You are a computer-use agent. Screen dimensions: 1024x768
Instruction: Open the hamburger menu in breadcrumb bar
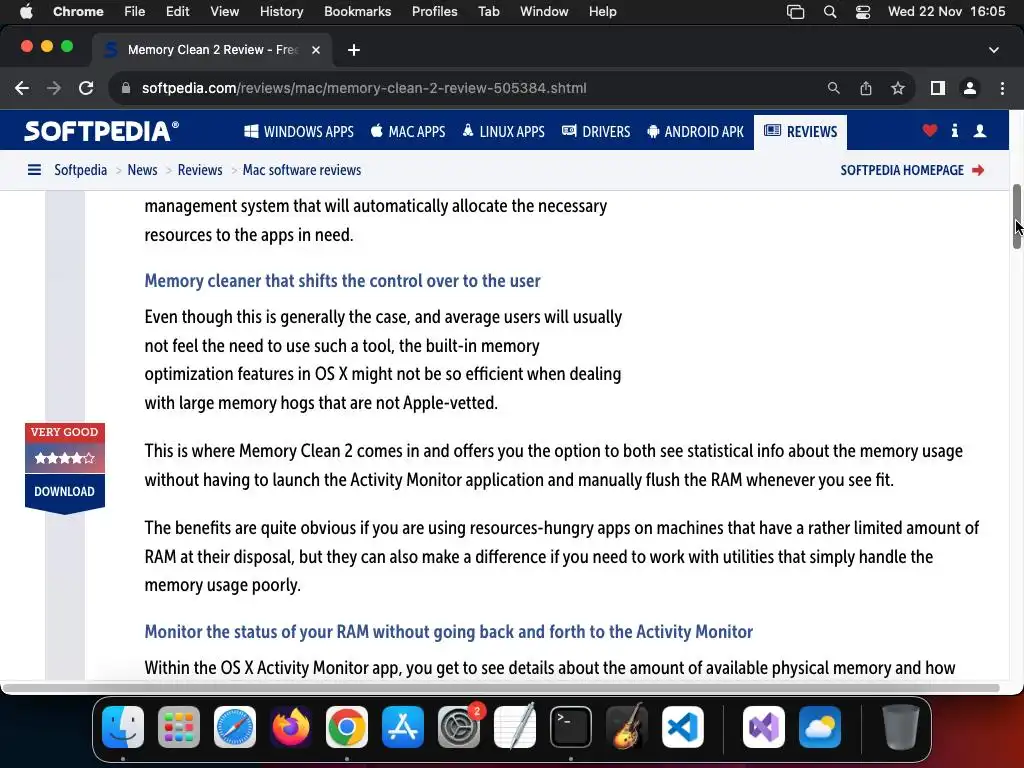point(34,170)
